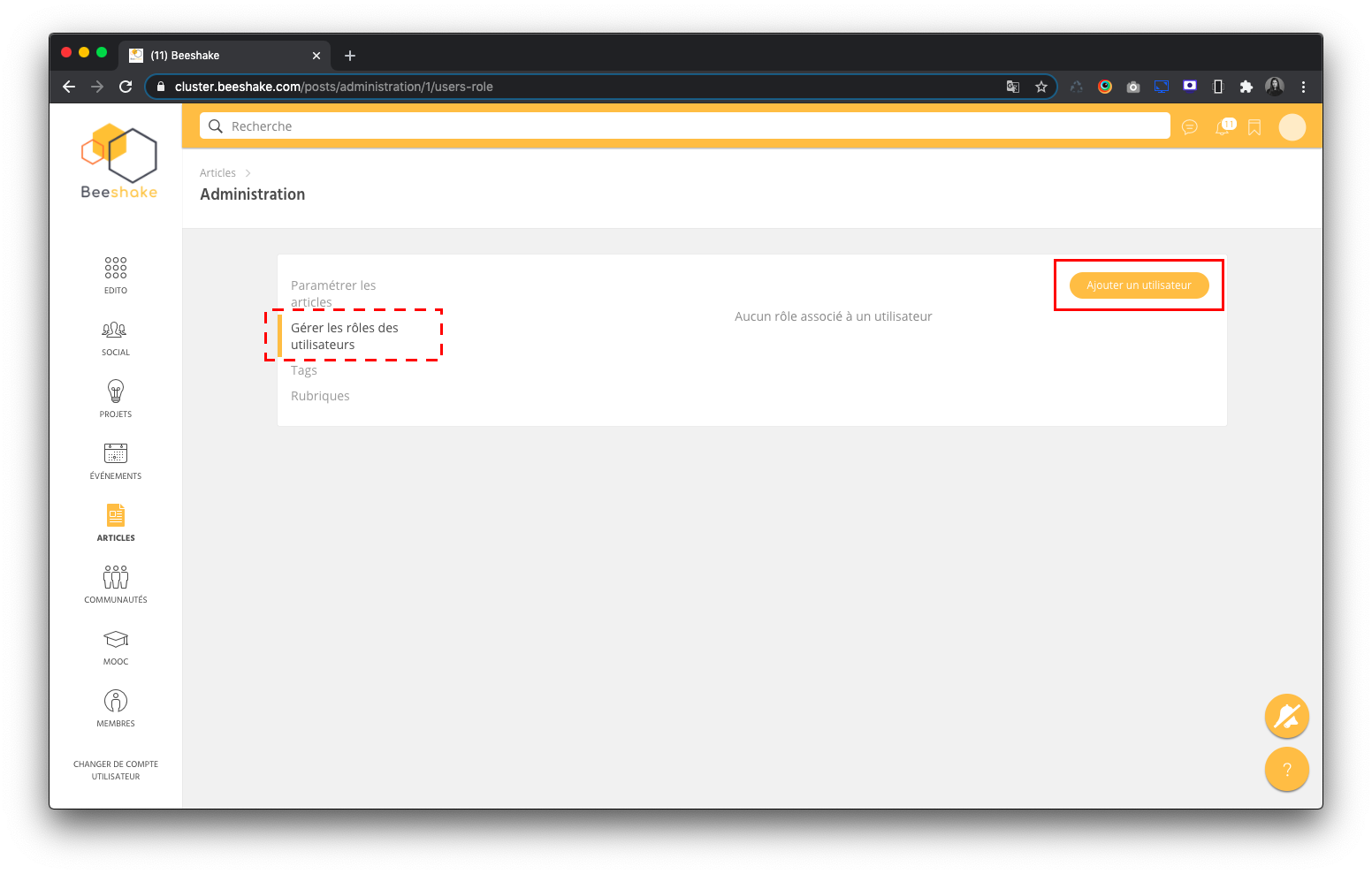The width and height of the screenshot is (1372, 874).
Task: Click the search magnifier icon
Action: (216, 126)
